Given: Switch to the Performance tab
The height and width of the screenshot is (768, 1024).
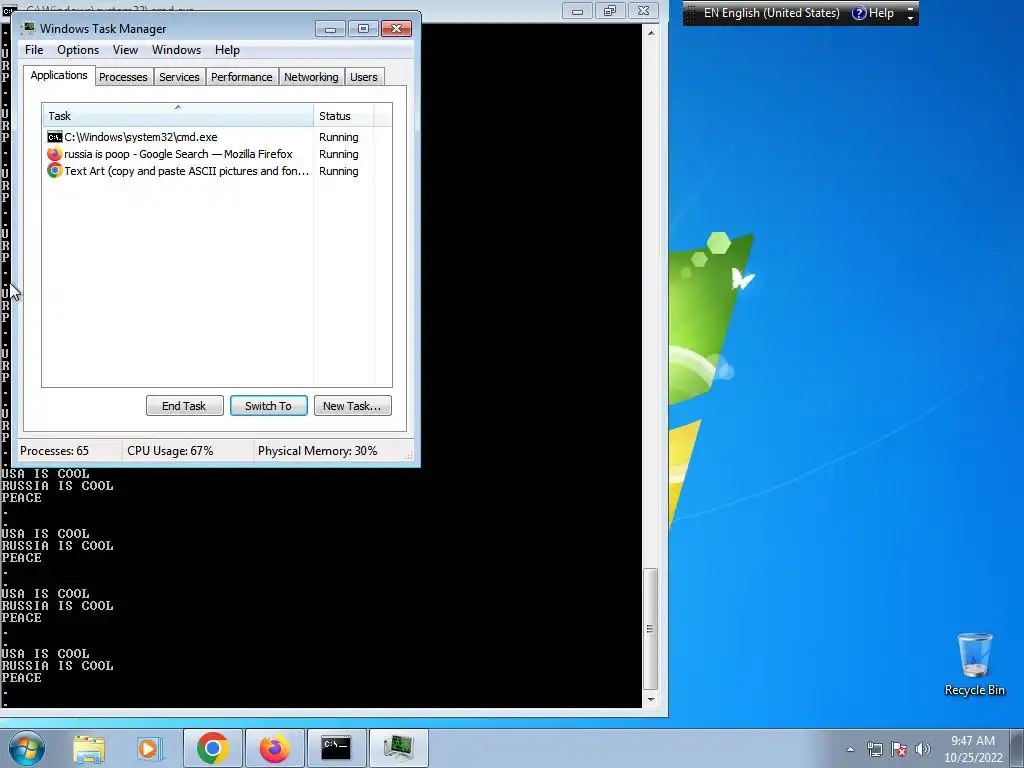Looking at the screenshot, I should (x=242, y=77).
